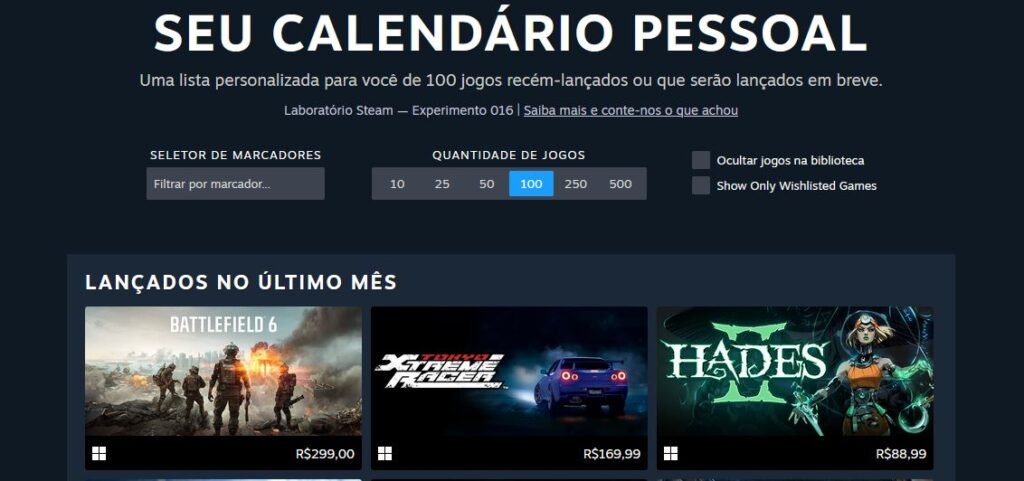Set game quantity to 250
This screenshot has width=1024, height=481.
[x=575, y=184]
